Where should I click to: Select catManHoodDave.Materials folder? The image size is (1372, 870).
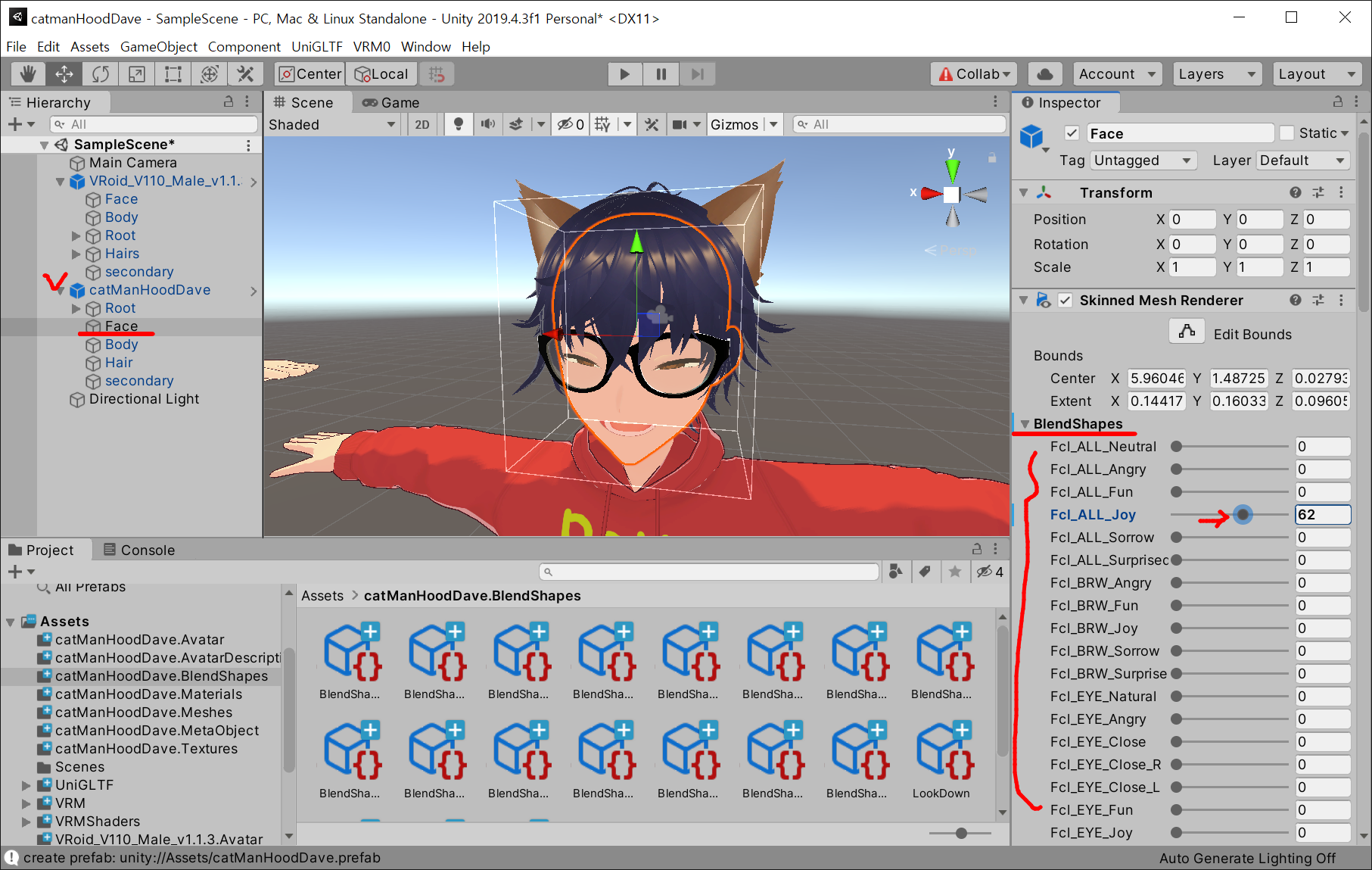point(148,694)
